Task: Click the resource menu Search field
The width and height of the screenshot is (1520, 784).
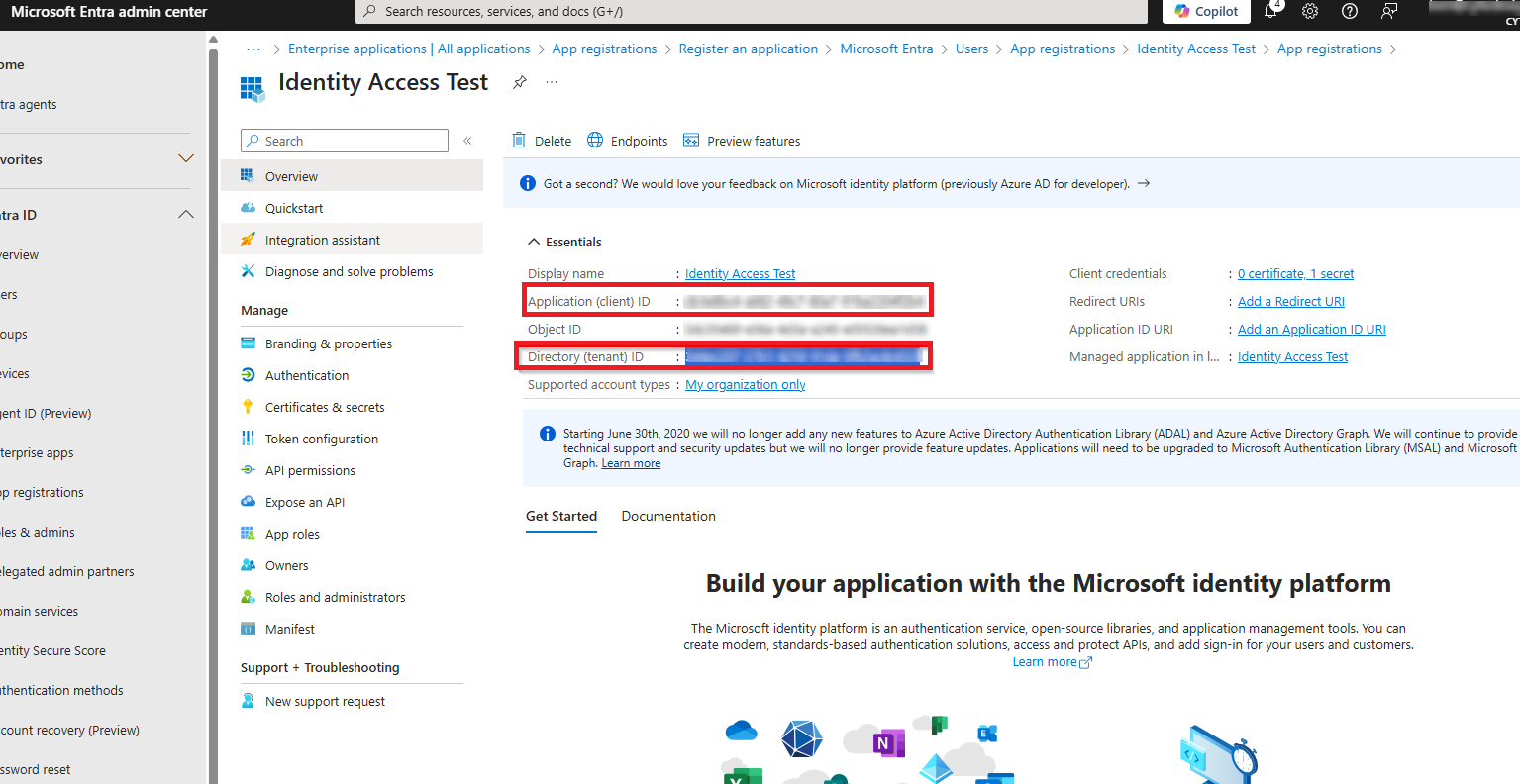Action: 345,141
